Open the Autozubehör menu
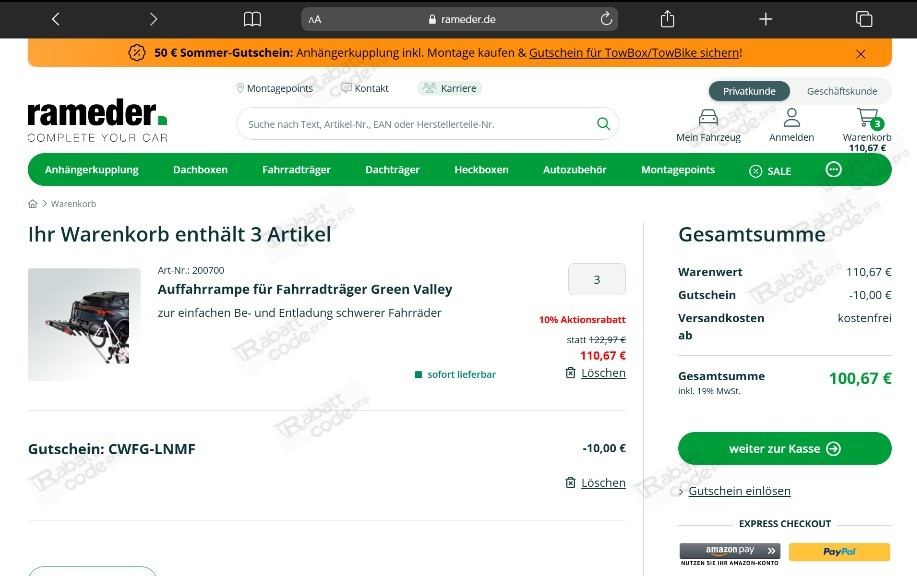Image resolution: width=917 pixels, height=576 pixels. point(575,170)
